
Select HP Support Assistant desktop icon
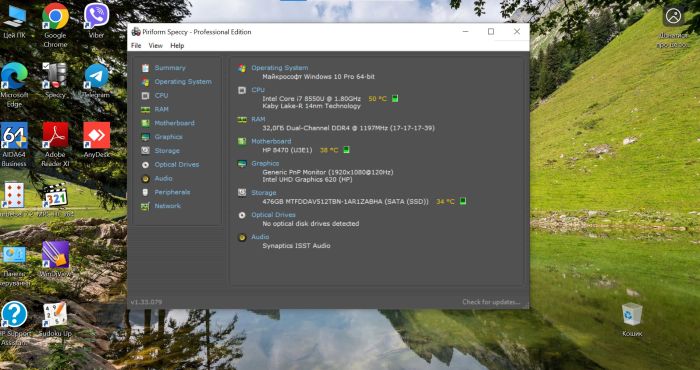[14, 324]
